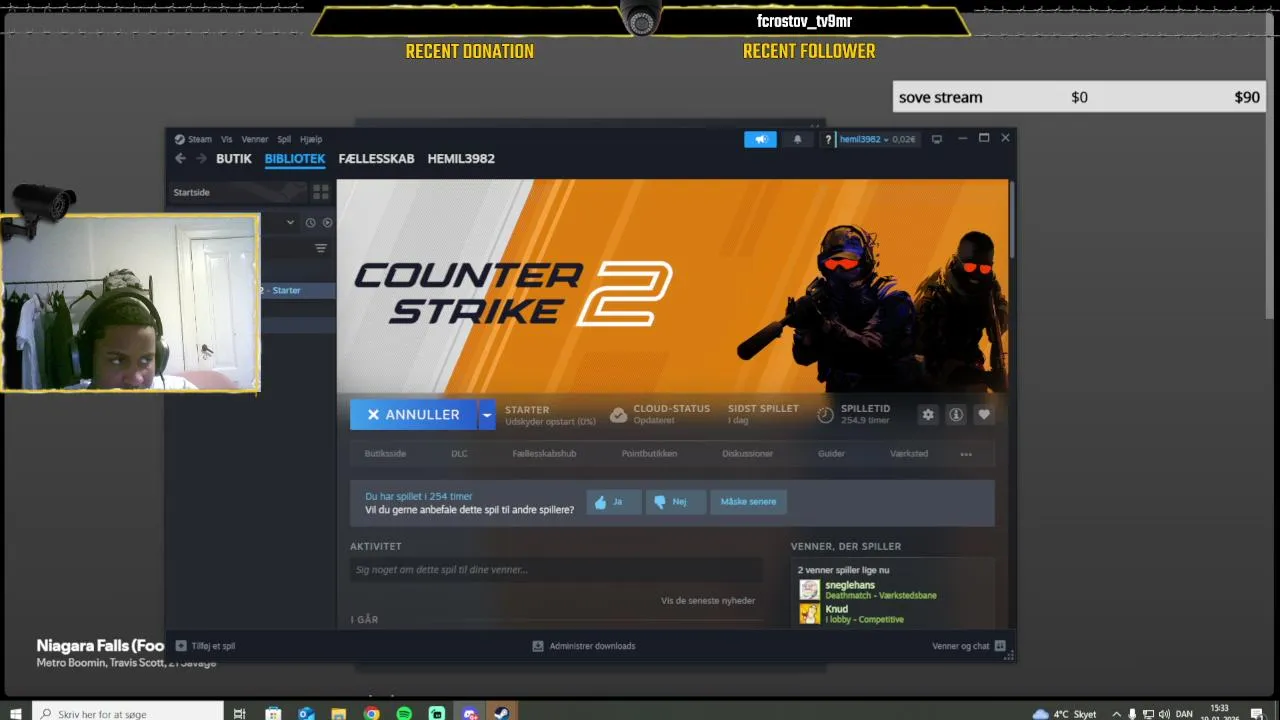Select the BIBLIOTEK tab
The image size is (1280, 720).
pyautogui.click(x=295, y=158)
